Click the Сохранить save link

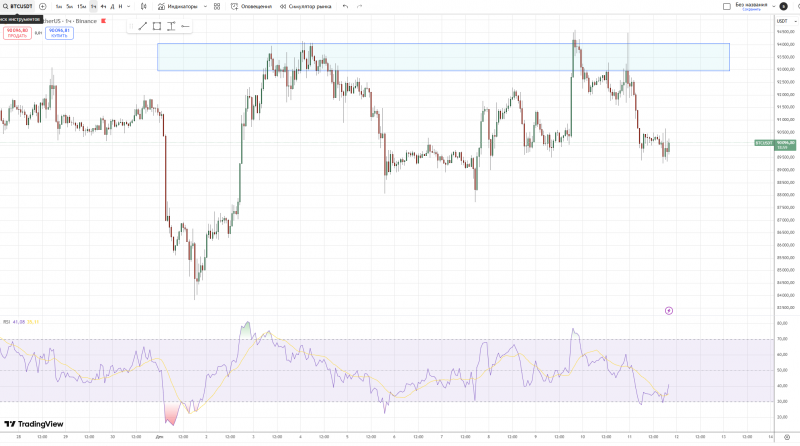[751, 10]
